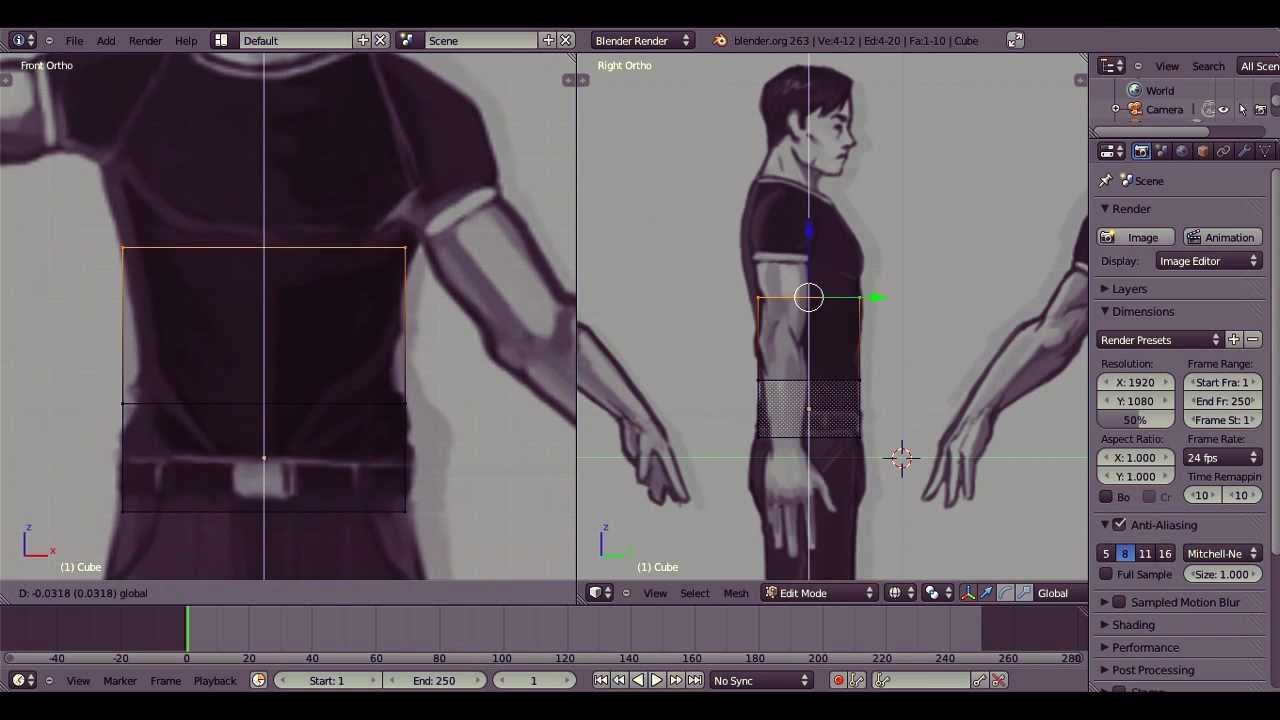This screenshot has height=720, width=1280.
Task: Open the 24 fps frame rate dropdown
Action: (1222, 458)
